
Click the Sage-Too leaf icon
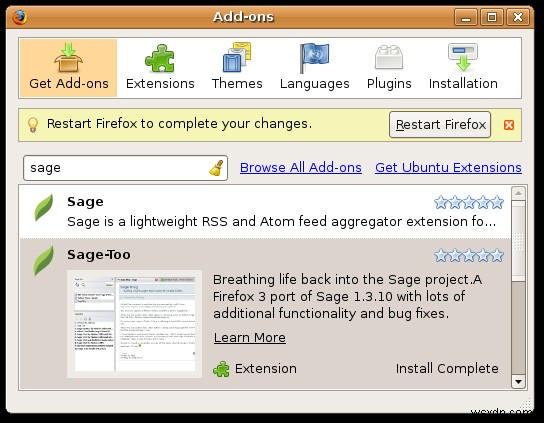pos(44,261)
